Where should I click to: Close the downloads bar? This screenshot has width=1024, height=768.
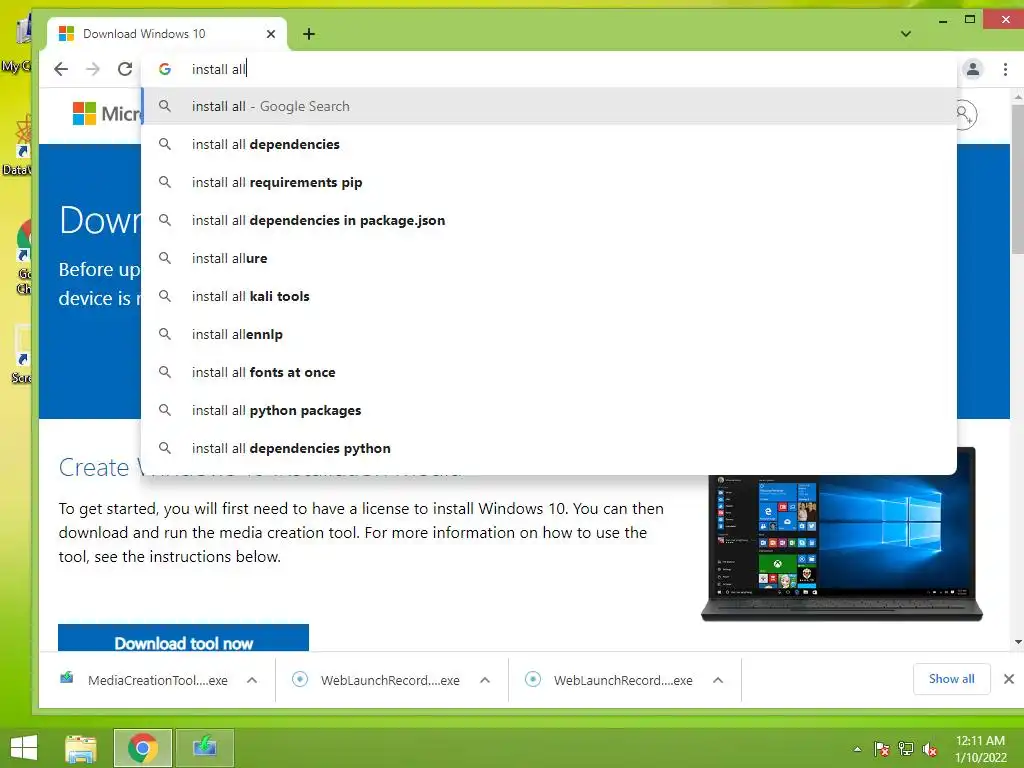point(1008,679)
